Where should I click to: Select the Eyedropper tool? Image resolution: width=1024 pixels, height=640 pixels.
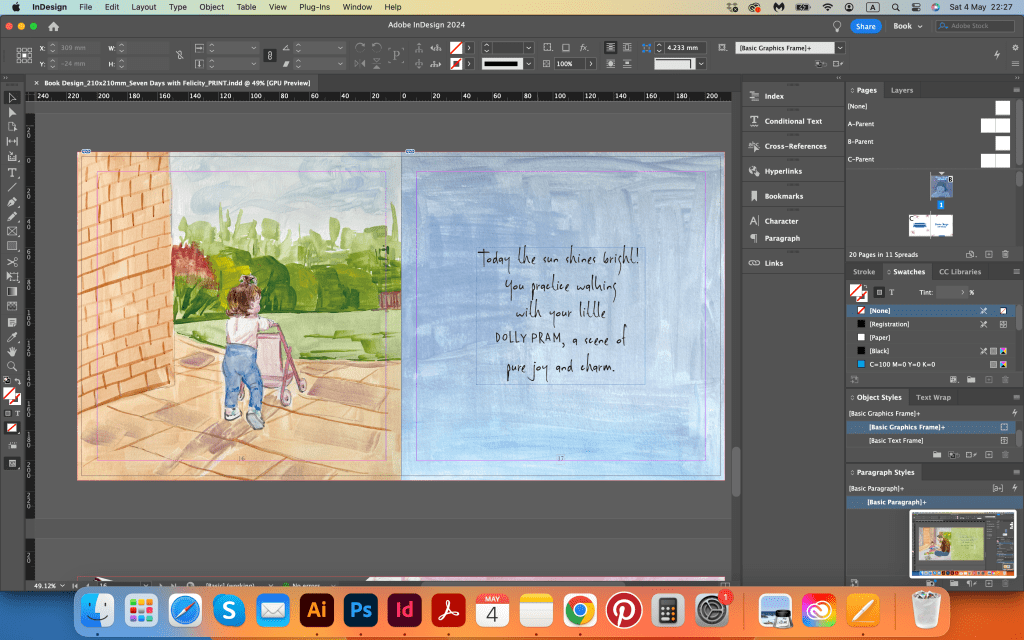[12, 336]
